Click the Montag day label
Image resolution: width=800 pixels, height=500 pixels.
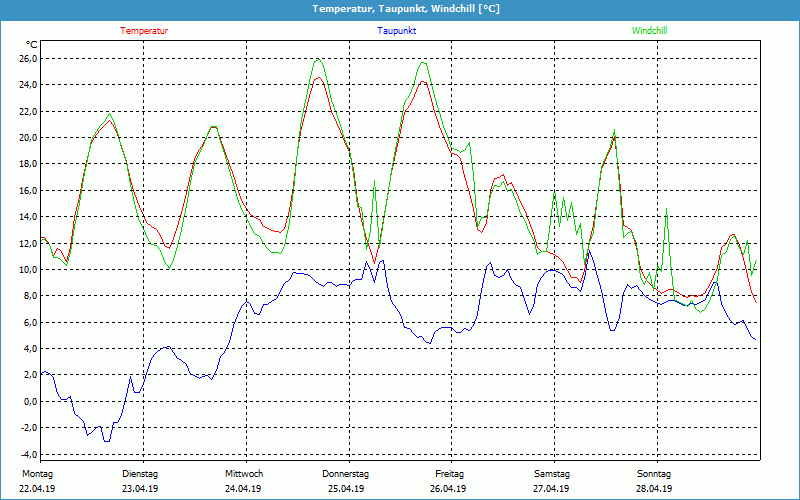[37, 474]
